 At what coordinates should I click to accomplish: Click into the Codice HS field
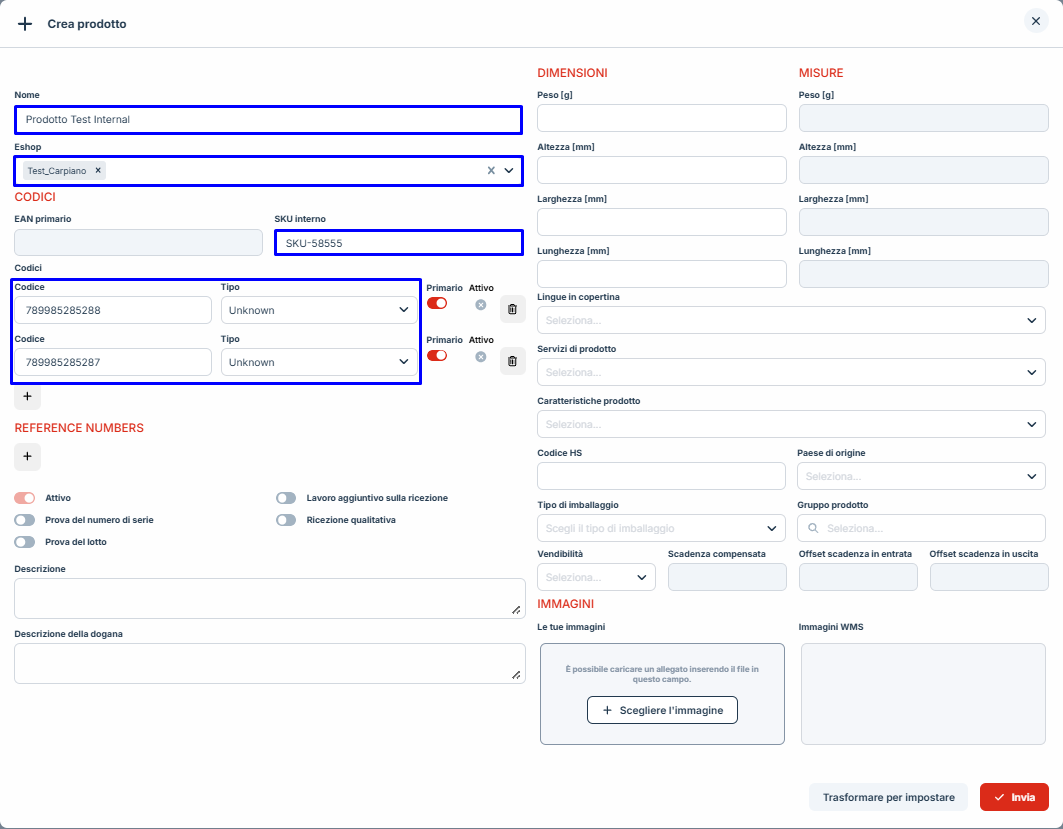pos(661,476)
